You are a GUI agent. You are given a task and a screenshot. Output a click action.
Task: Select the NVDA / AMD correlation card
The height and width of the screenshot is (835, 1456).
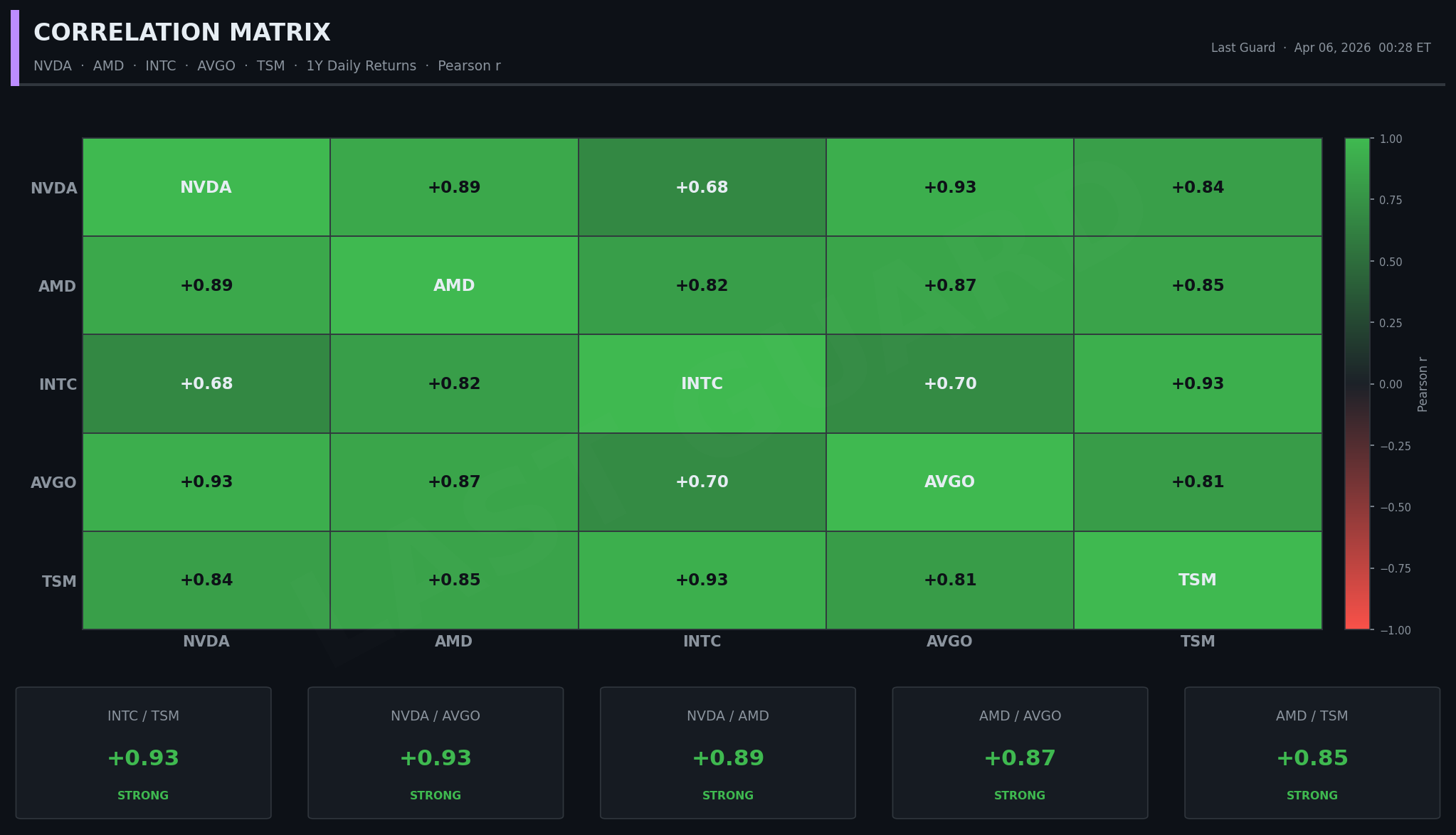point(727,752)
